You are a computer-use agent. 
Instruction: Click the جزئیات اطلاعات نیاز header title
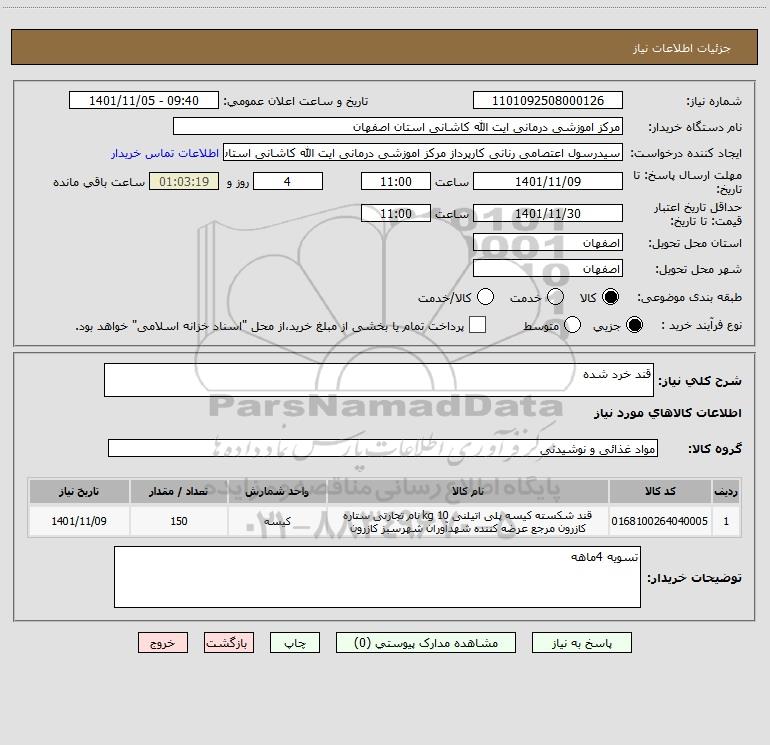pyautogui.click(x=682, y=48)
